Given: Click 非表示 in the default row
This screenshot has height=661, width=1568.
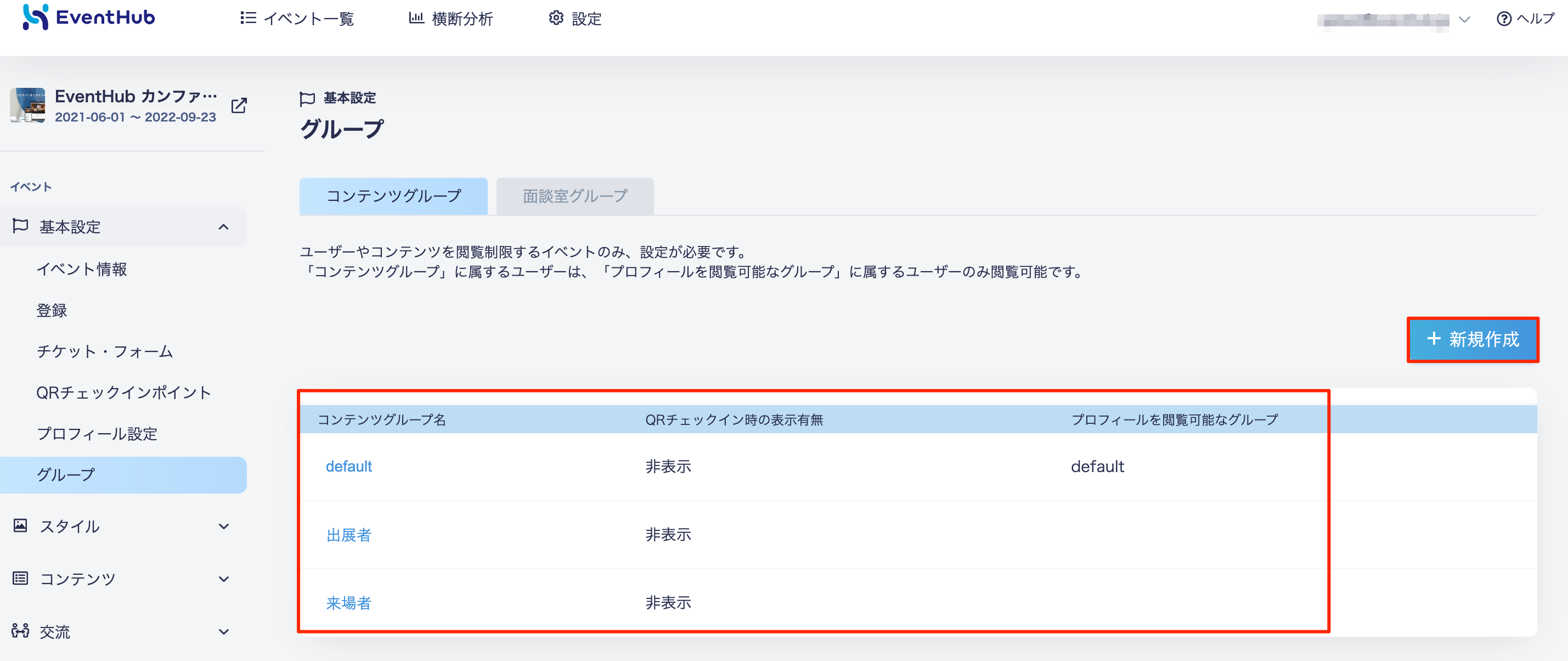Looking at the screenshot, I should [x=668, y=467].
